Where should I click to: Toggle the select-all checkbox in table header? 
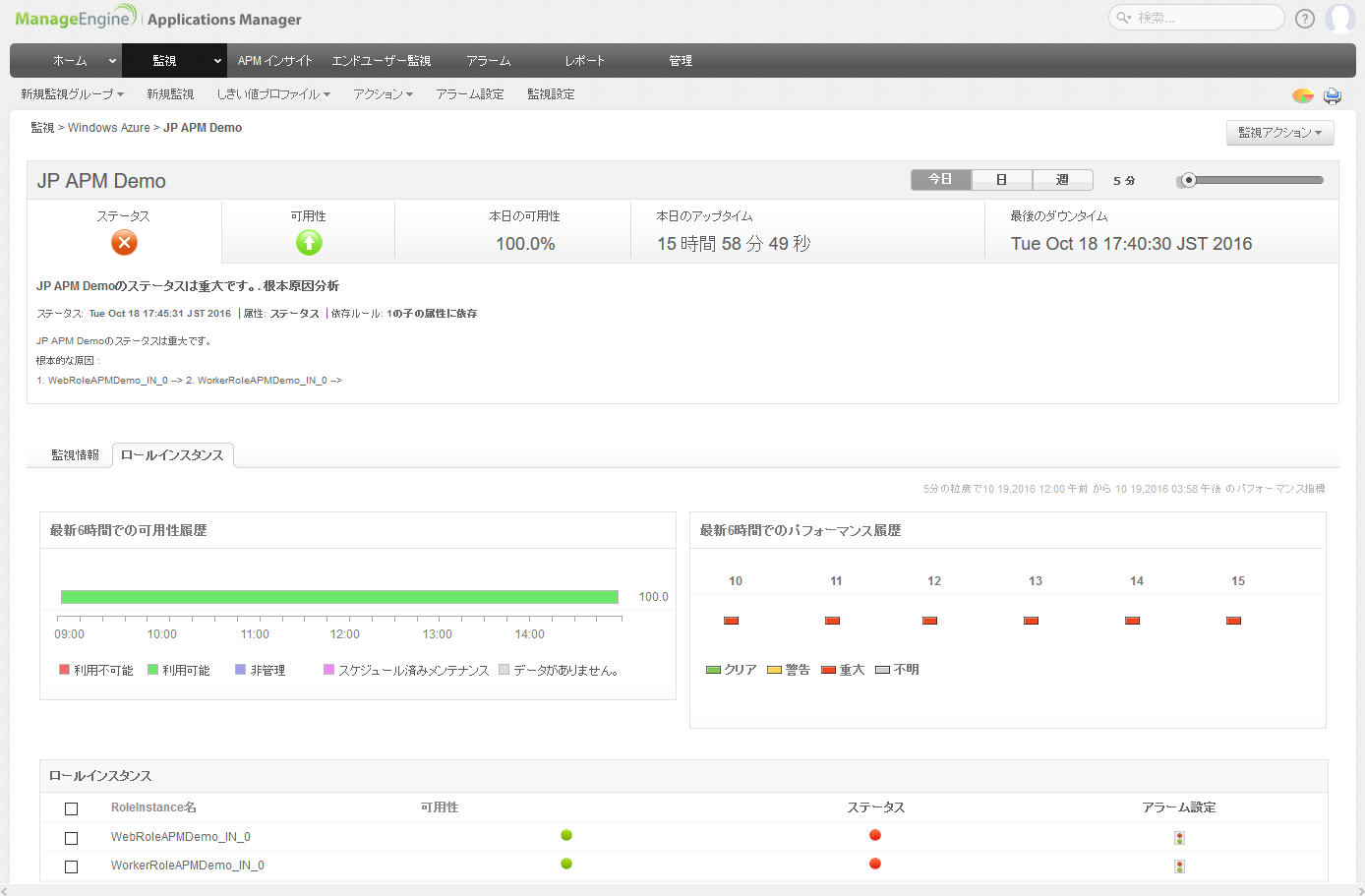tap(71, 808)
